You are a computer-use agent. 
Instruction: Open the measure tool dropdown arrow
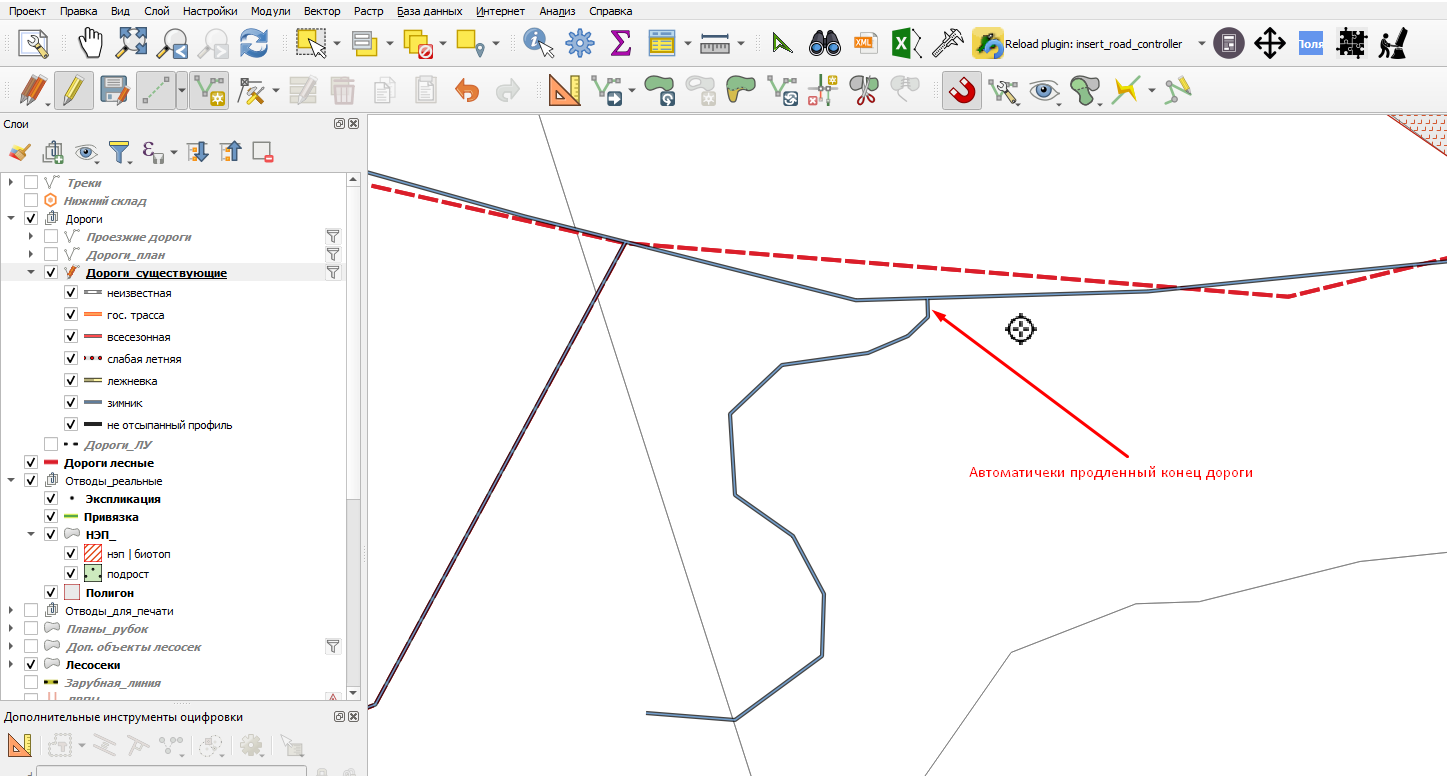coord(741,44)
